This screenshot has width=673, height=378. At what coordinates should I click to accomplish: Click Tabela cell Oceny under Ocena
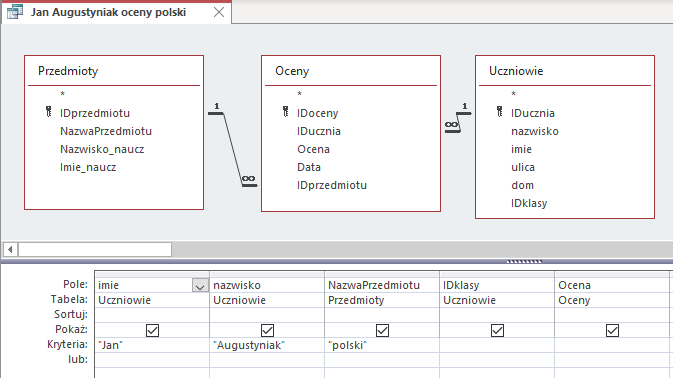pos(612,300)
